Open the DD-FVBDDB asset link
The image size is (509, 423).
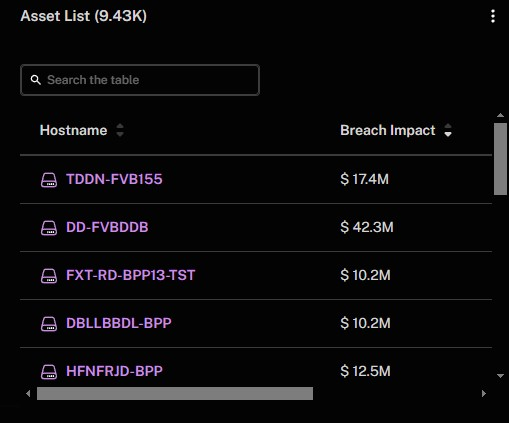click(107, 227)
